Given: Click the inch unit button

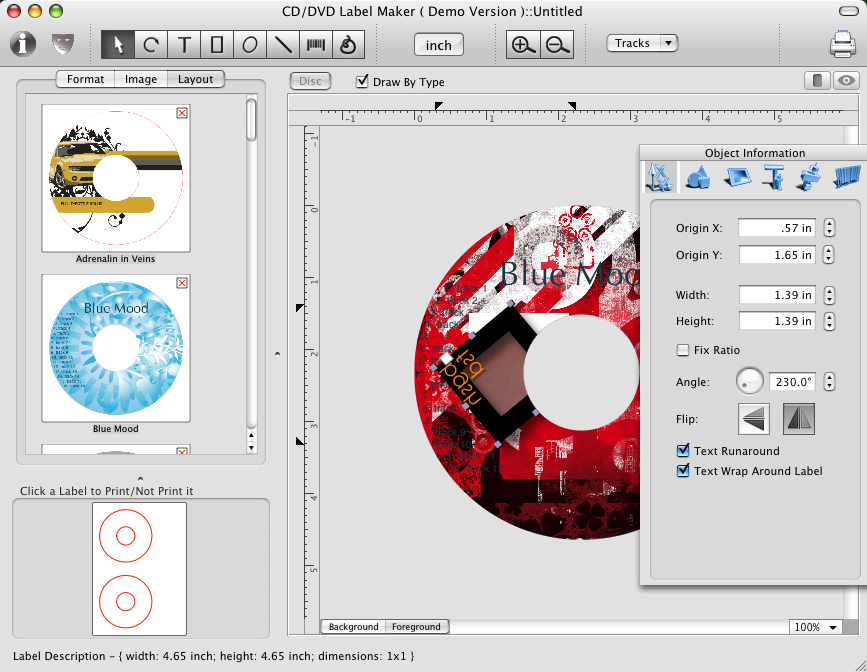Looking at the screenshot, I should tap(438, 45).
